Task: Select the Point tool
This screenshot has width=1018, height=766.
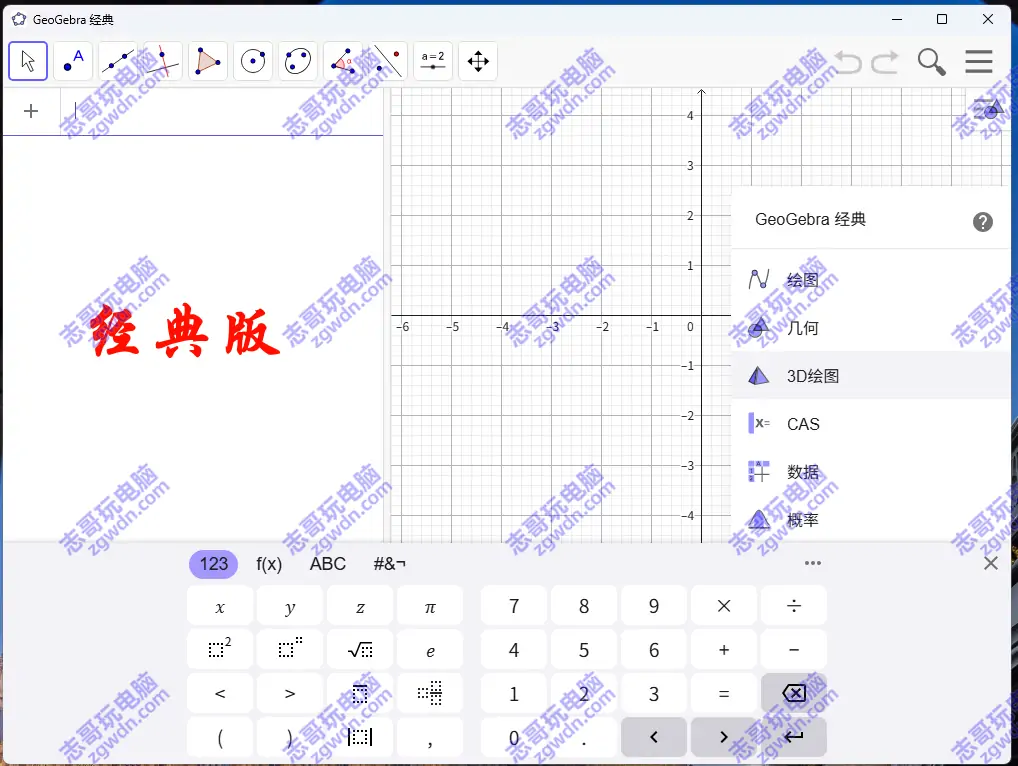Action: [x=73, y=62]
